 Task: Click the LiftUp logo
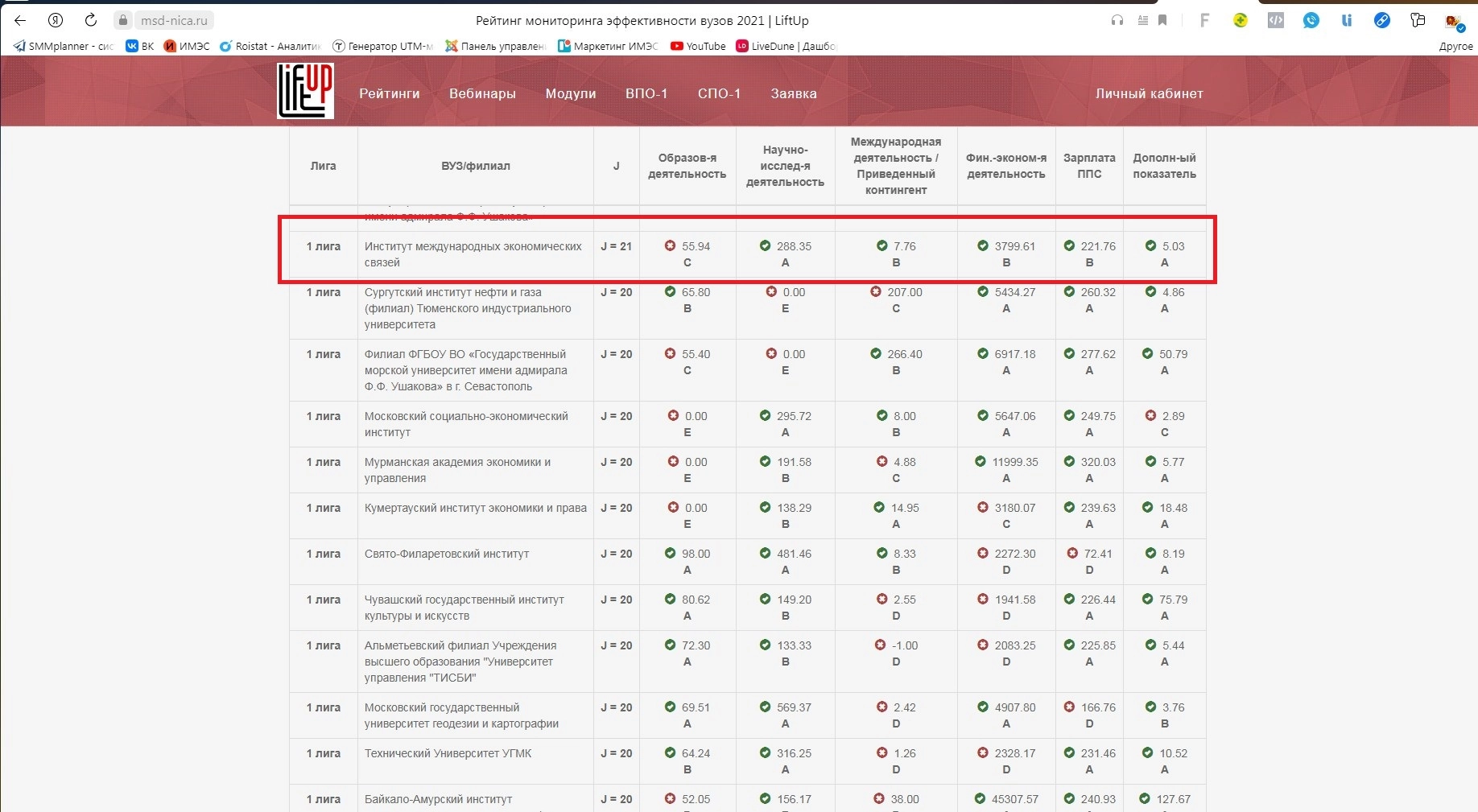click(305, 91)
